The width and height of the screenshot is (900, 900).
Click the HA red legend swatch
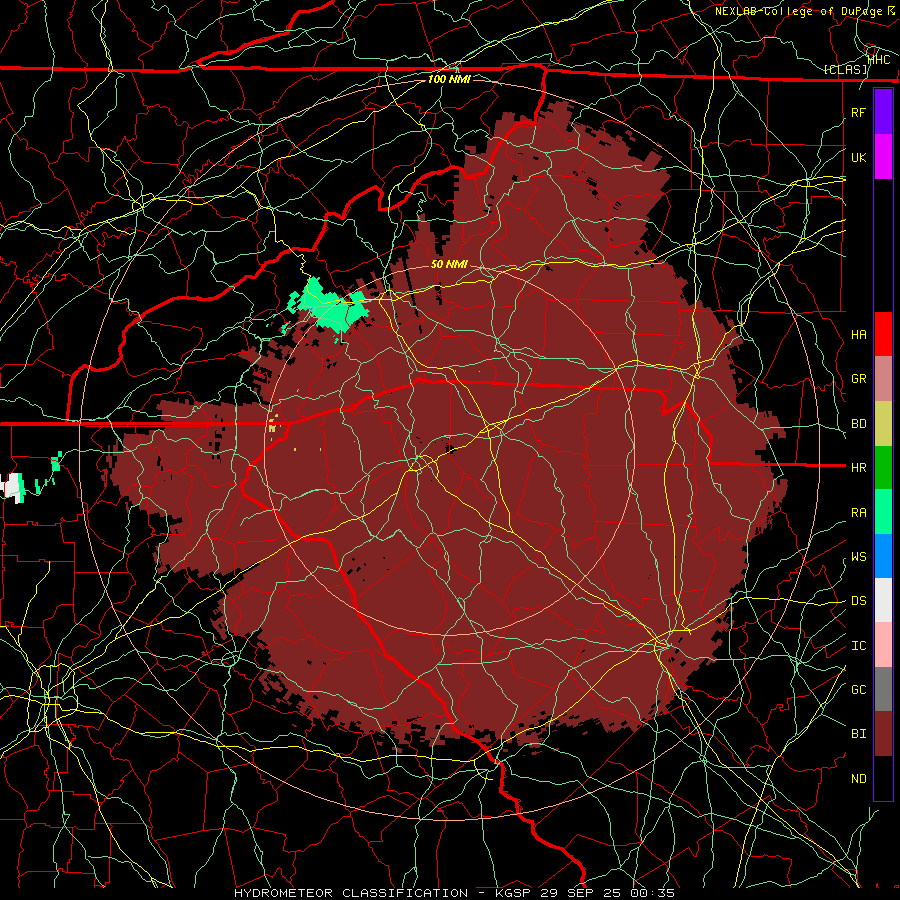883,334
